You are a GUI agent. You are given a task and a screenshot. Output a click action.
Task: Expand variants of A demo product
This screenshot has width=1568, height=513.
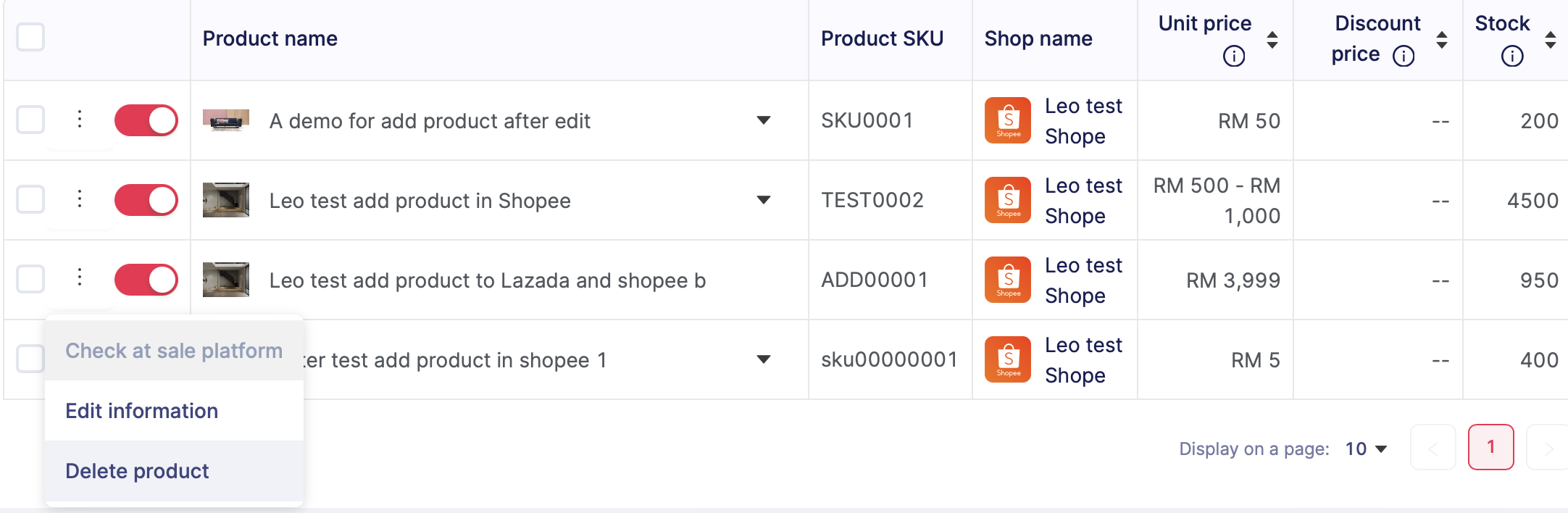click(763, 120)
